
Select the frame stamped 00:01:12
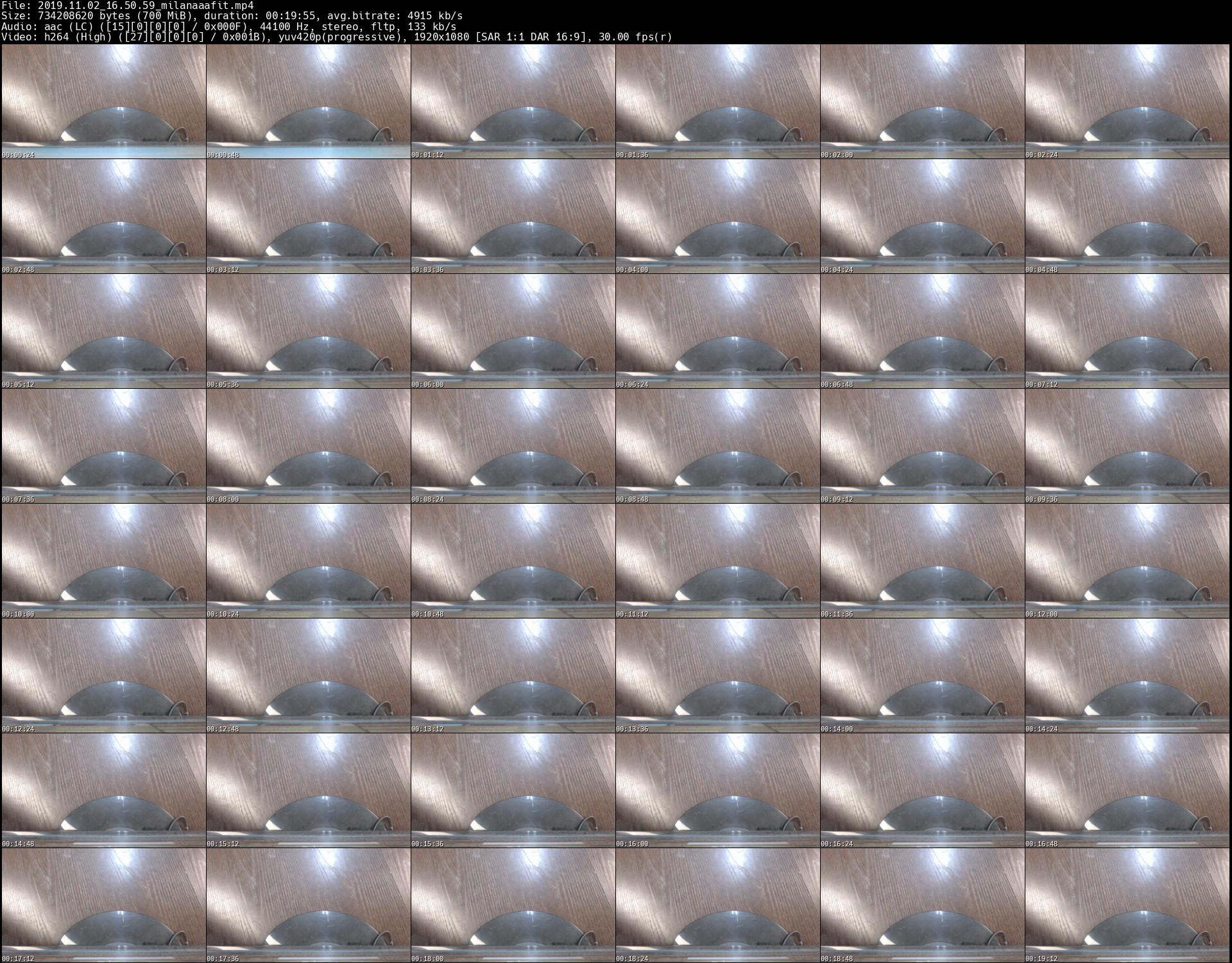tap(513, 101)
